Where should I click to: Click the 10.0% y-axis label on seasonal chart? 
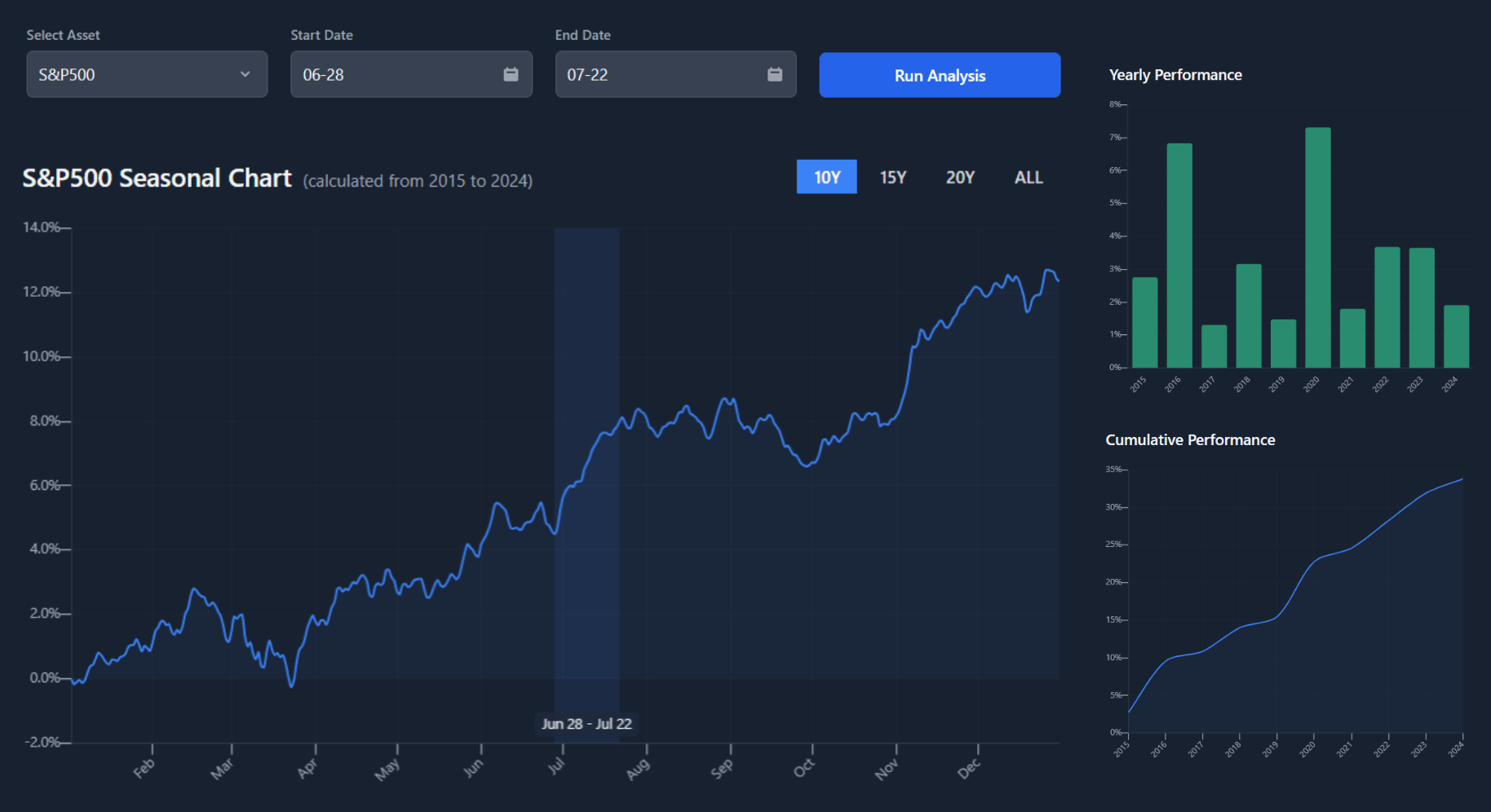tap(42, 356)
